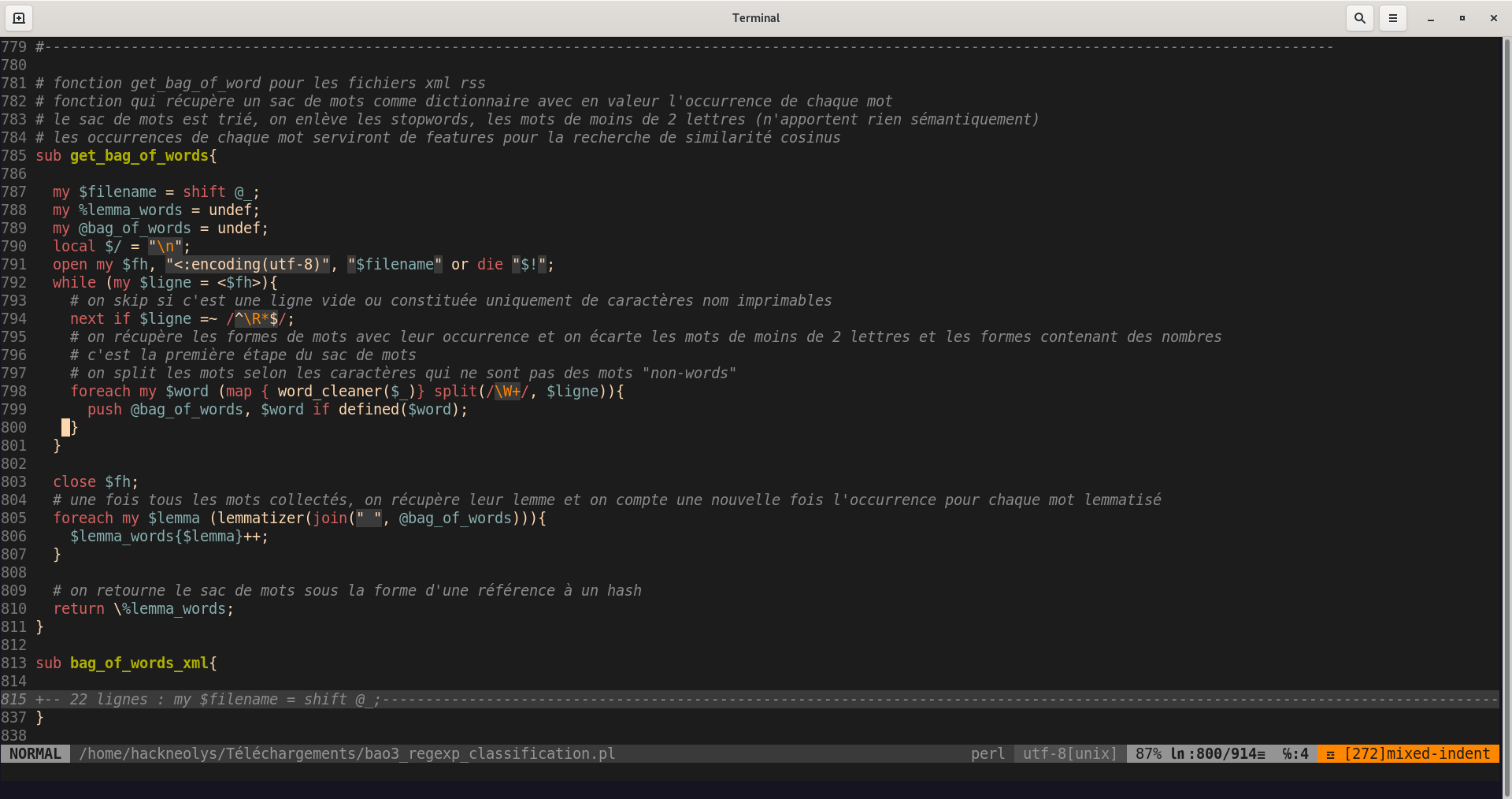The image size is (1512, 799).
Task: Click the %:4 column indicator
Action: 1295,753
